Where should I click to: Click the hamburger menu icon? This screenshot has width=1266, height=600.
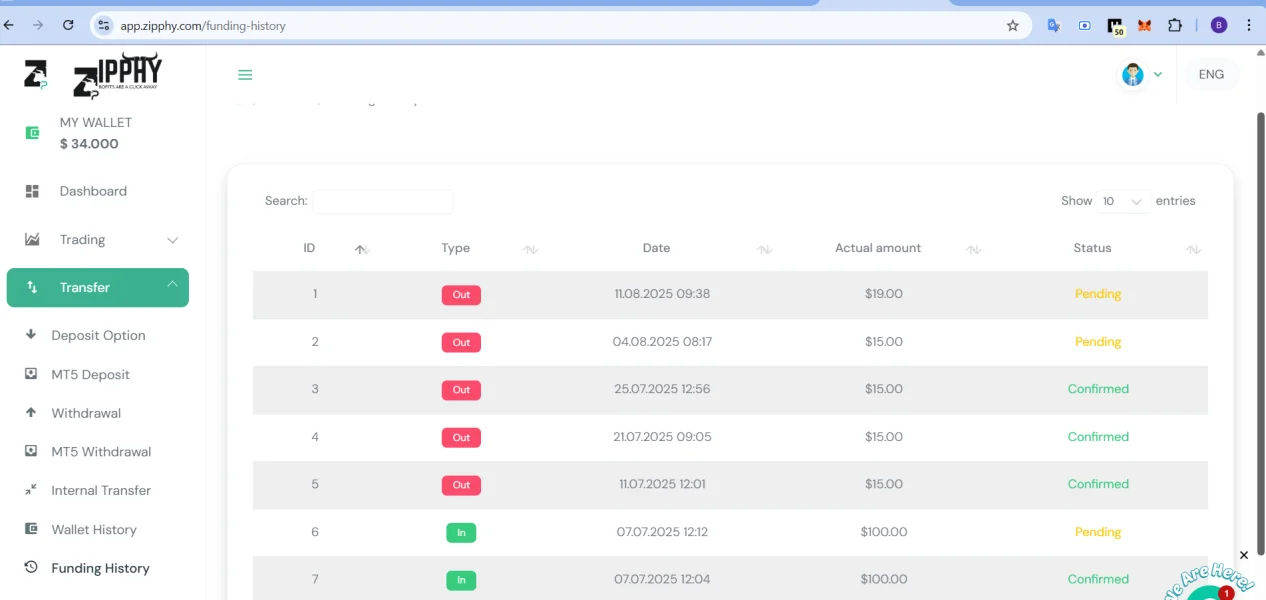coord(245,75)
